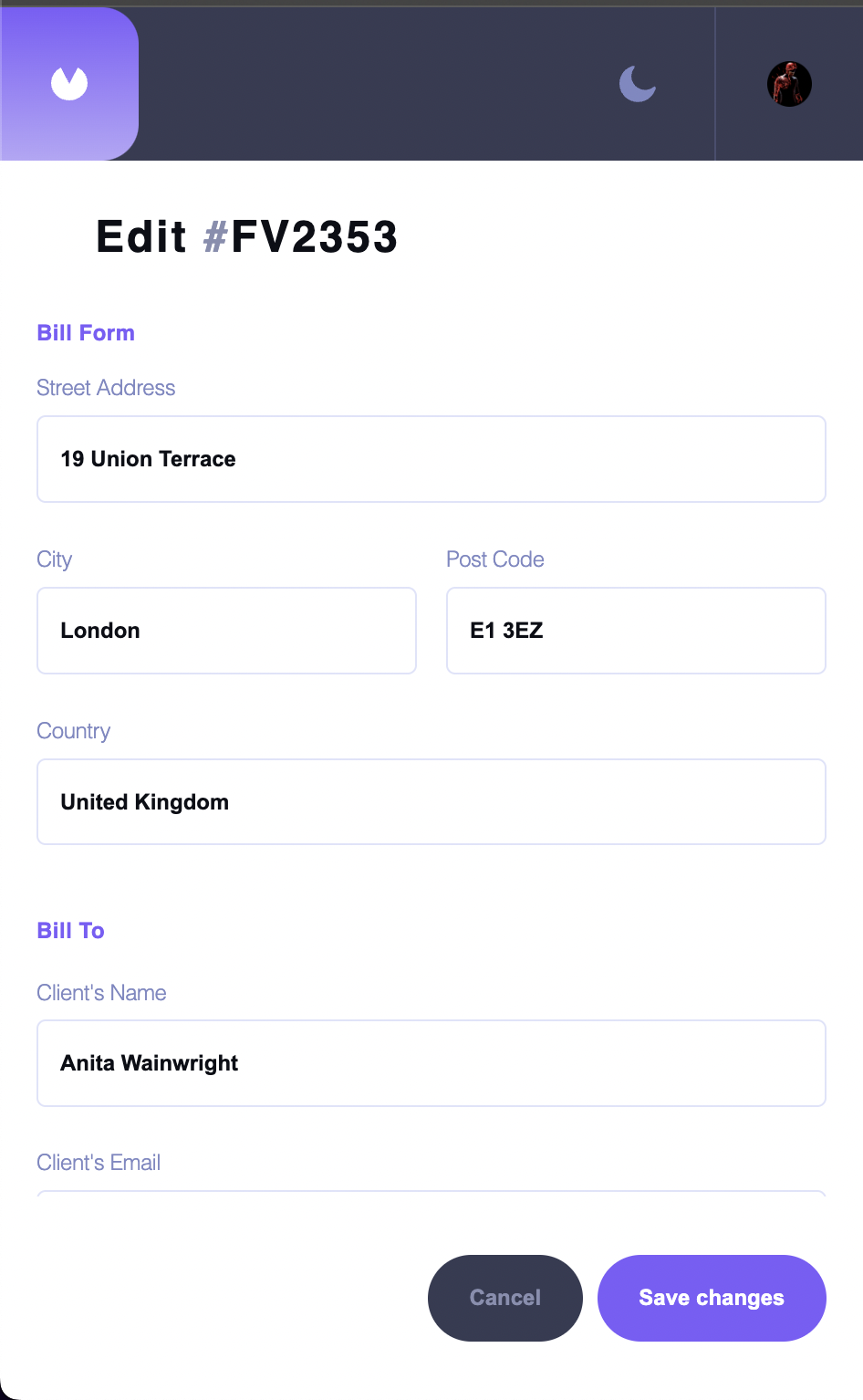The width and height of the screenshot is (863, 1400).
Task: Click the Client's Name input with Anita Wainwright
Action: (x=431, y=1062)
